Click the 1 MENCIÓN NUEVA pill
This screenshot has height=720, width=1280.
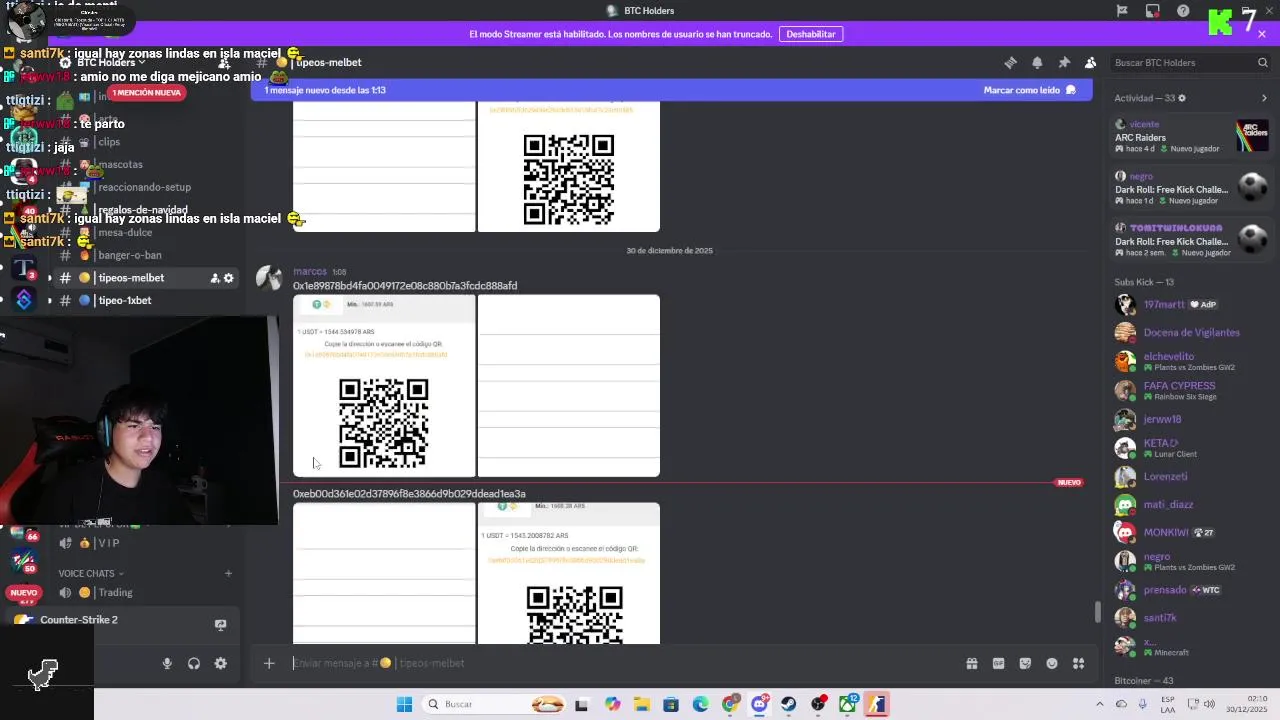(x=147, y=93)
